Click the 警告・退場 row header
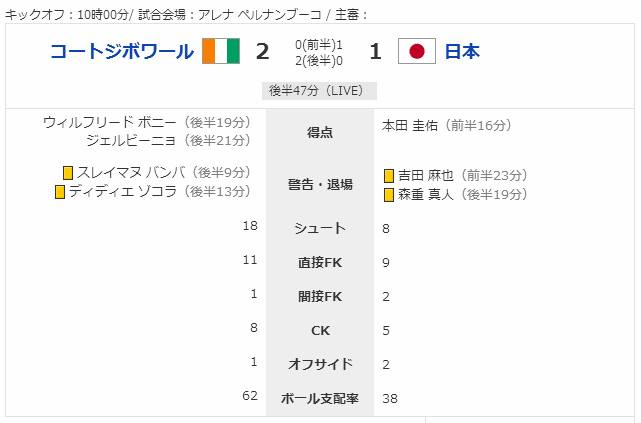641x423 pixels. (x=320, y=184)
